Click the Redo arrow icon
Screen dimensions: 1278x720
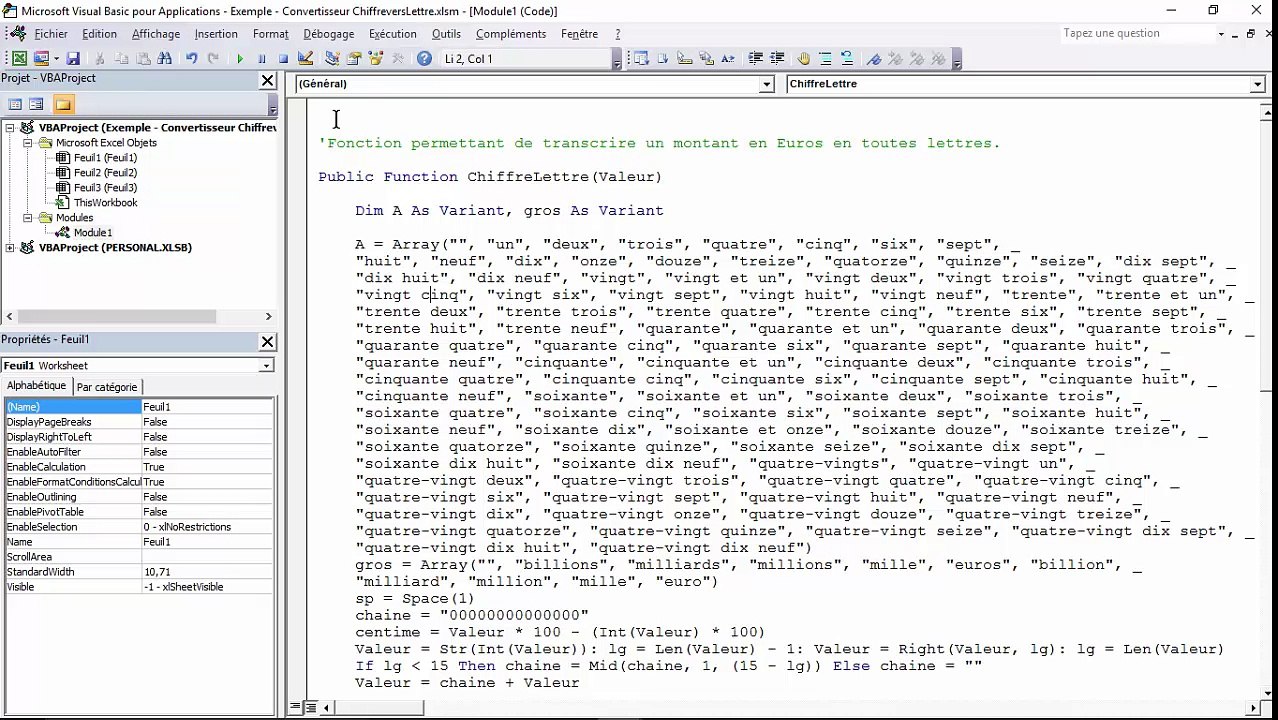click(x=213, y=59)
